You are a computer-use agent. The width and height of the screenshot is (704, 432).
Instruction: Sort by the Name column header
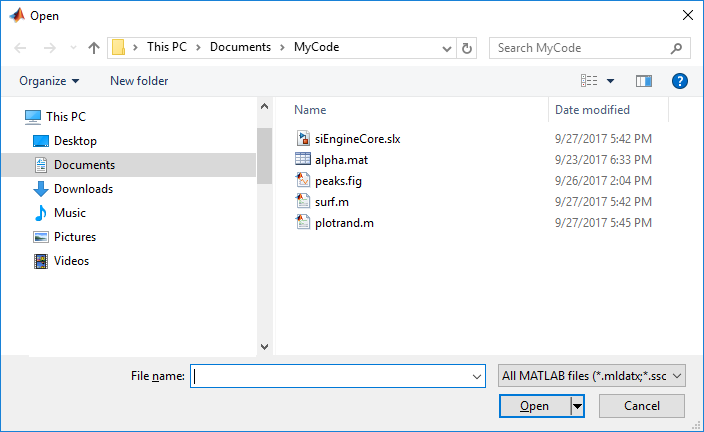(310, 110)
